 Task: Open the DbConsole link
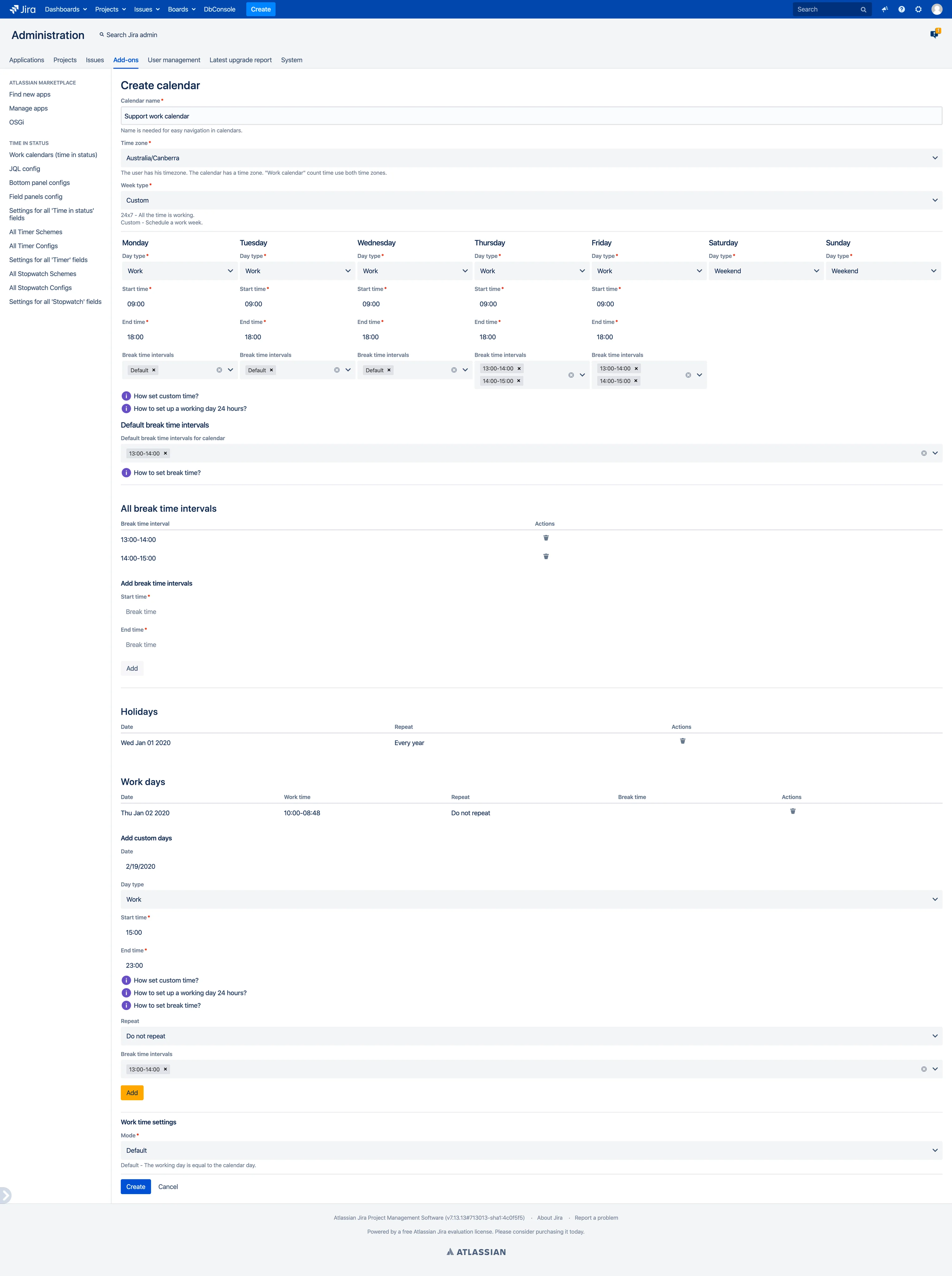(220, 9)
